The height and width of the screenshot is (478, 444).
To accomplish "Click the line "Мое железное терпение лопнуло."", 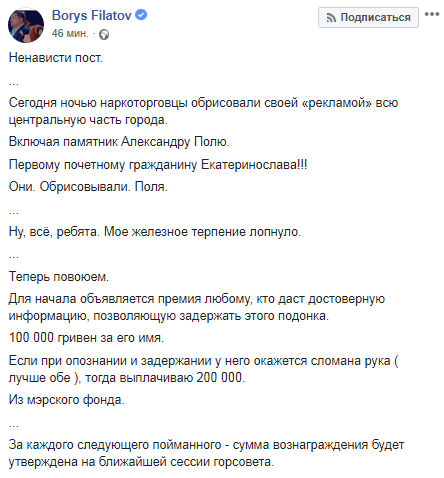I will click(202, 232).
